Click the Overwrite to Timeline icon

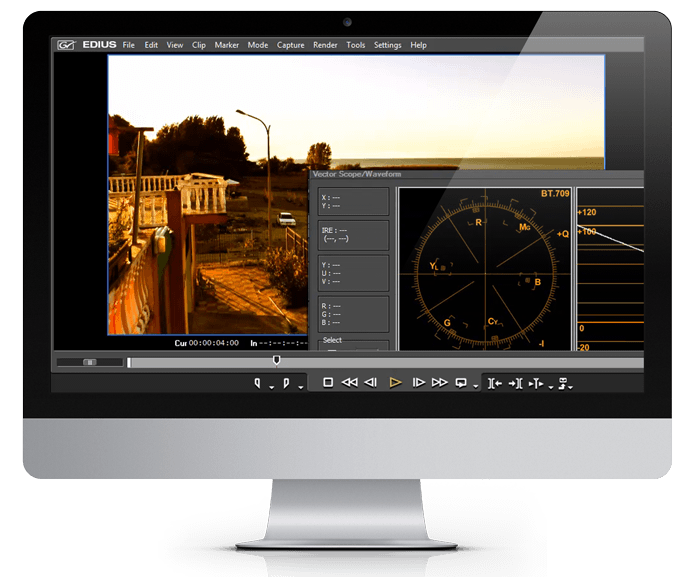515,383
